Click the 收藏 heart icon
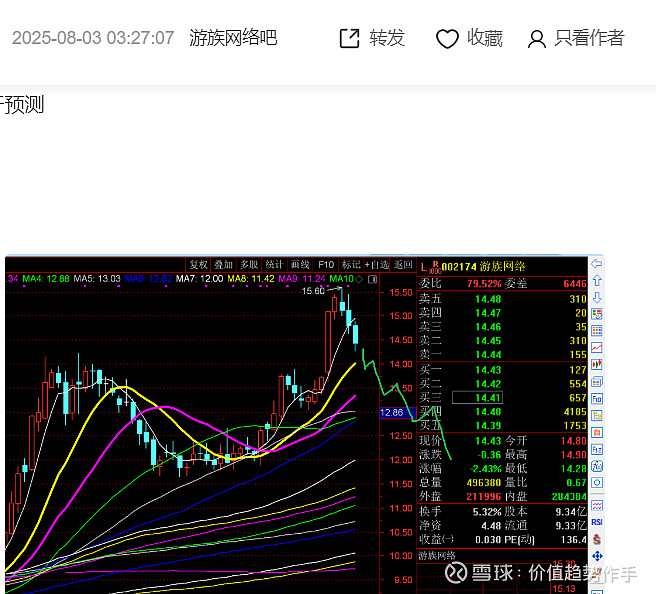 pos(447,39)
